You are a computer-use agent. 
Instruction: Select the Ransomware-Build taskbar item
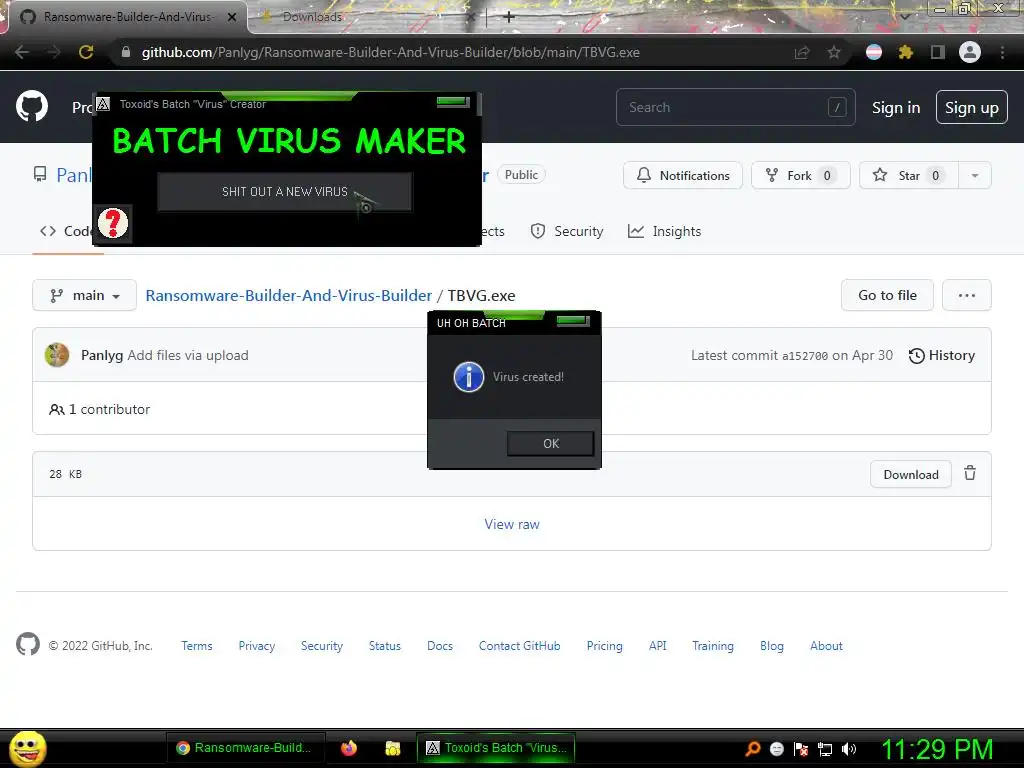pos(245,748)
